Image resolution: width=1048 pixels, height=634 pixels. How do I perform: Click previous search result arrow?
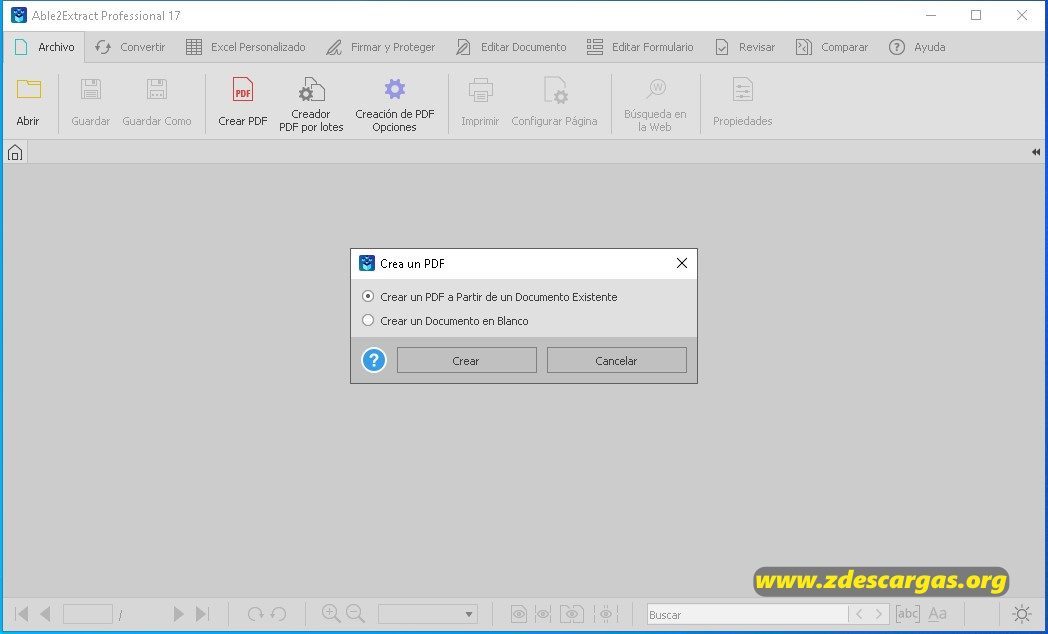pyautogui.click(x=859, y=613)
